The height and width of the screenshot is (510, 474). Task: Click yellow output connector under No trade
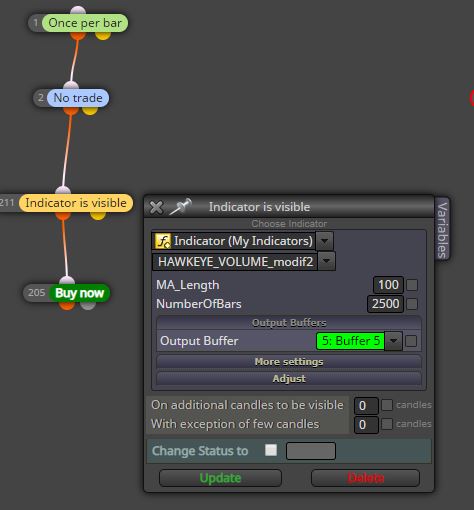90,110
